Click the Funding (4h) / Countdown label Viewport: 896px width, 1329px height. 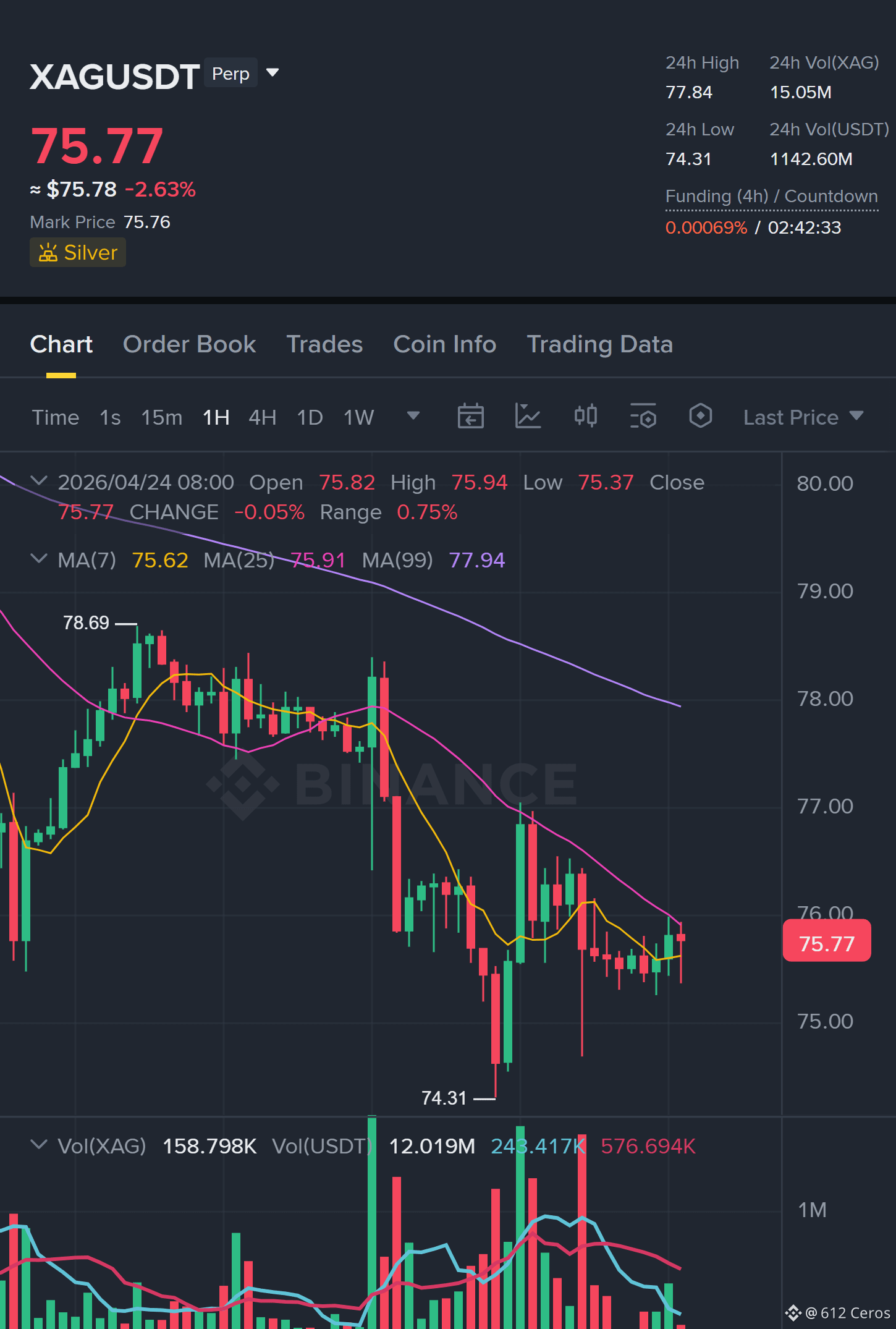tap(771, 197)
